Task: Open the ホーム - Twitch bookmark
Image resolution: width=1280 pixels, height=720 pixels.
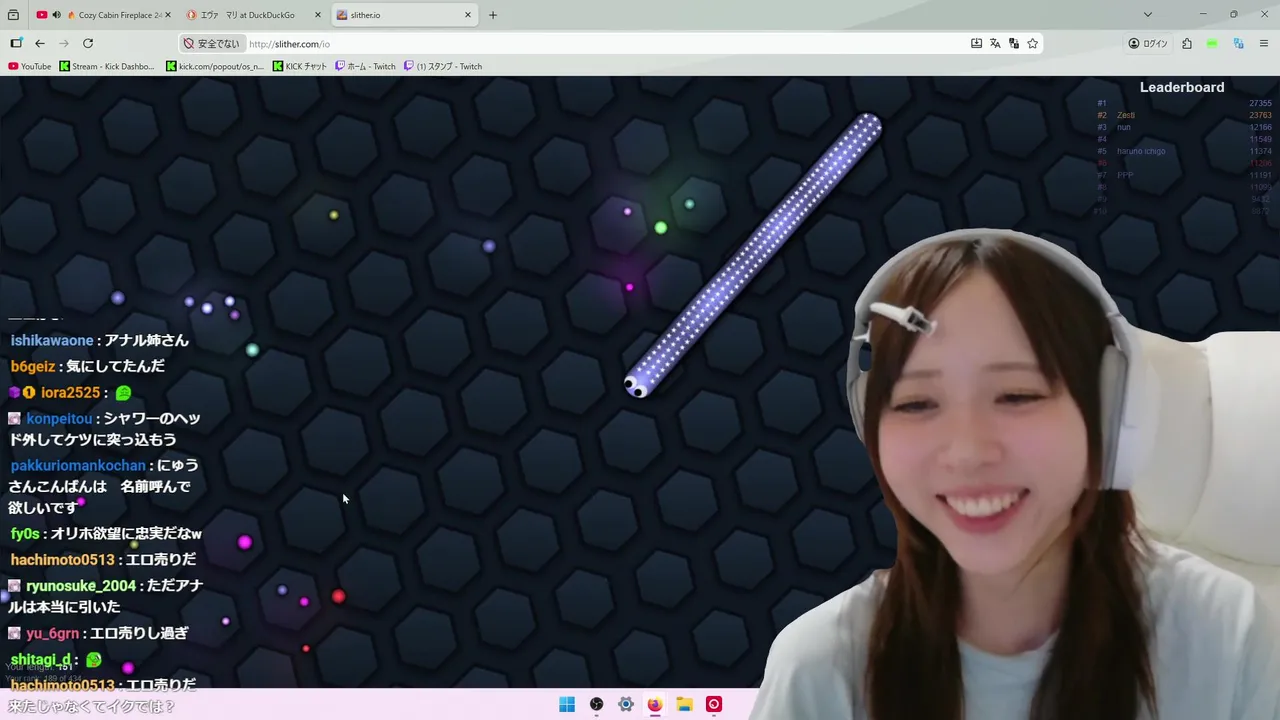Action: (365, 66)
